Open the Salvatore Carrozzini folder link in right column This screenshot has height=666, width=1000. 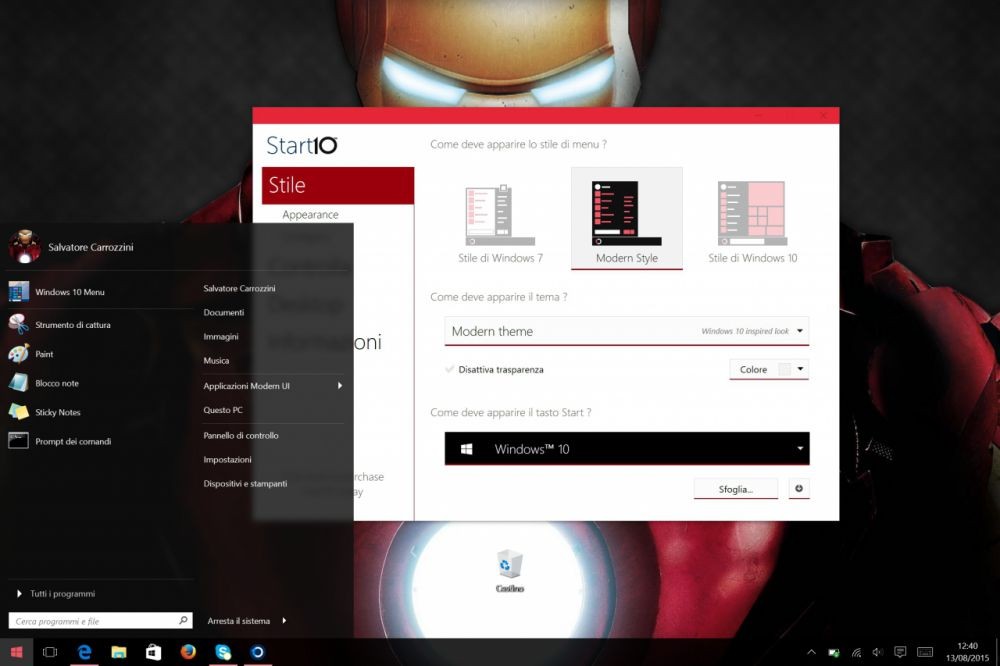click(x=239, y=288)
